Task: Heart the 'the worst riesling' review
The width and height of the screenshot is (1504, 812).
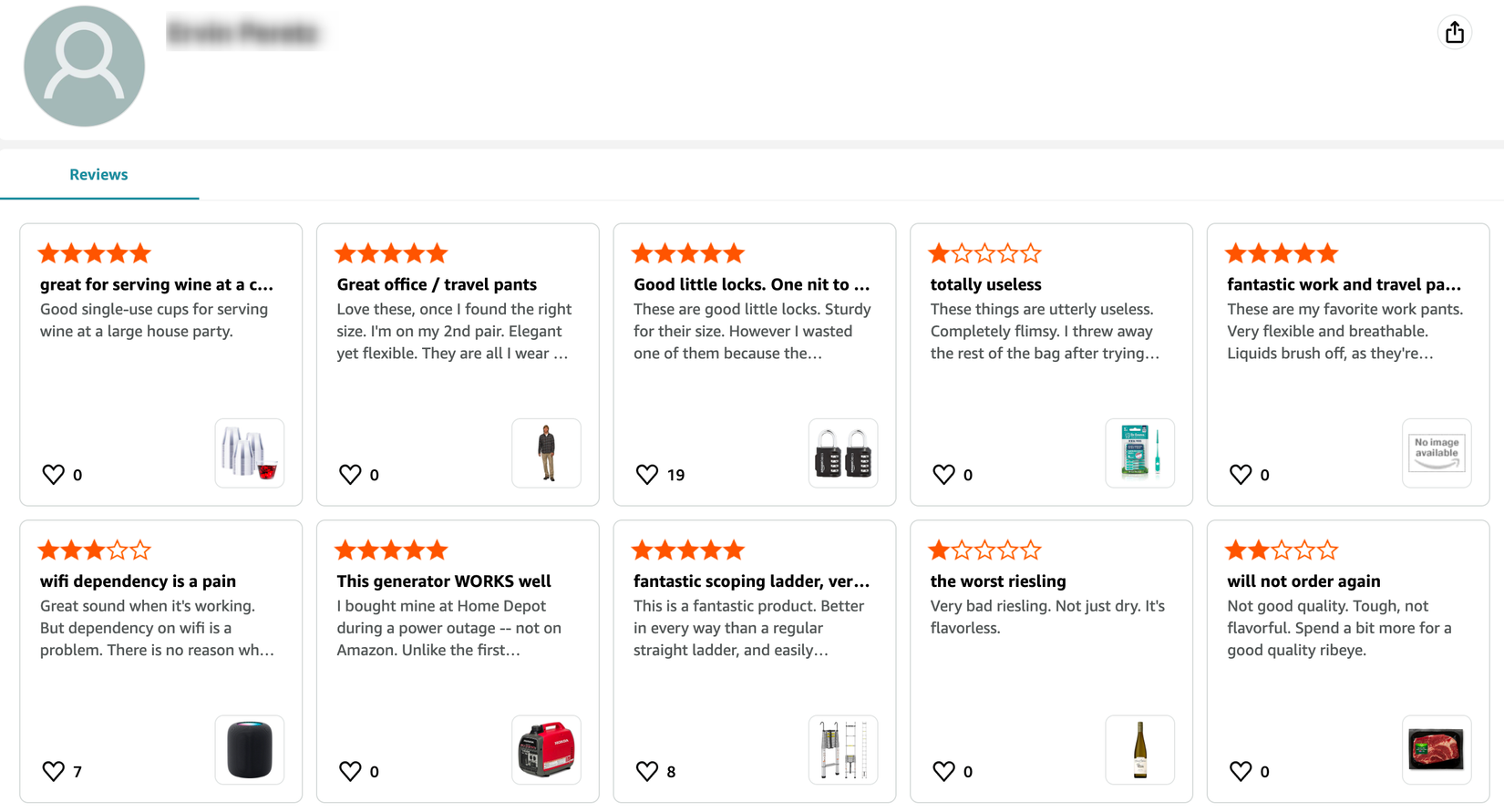Action: click(x=943, y=771)
